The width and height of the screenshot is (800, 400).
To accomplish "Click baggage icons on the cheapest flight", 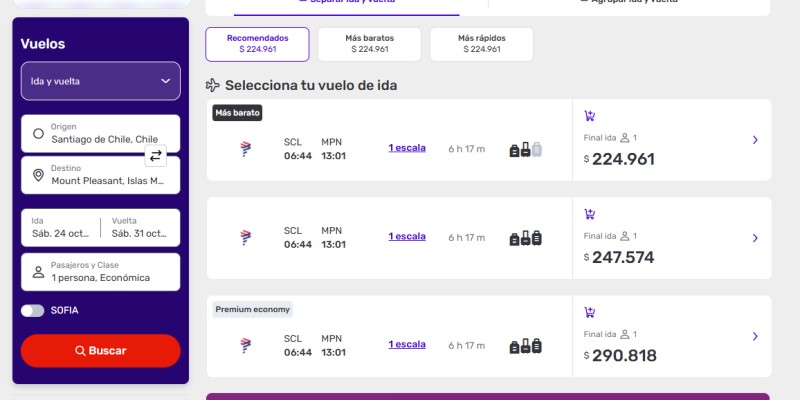I will (x=526, y=149).
